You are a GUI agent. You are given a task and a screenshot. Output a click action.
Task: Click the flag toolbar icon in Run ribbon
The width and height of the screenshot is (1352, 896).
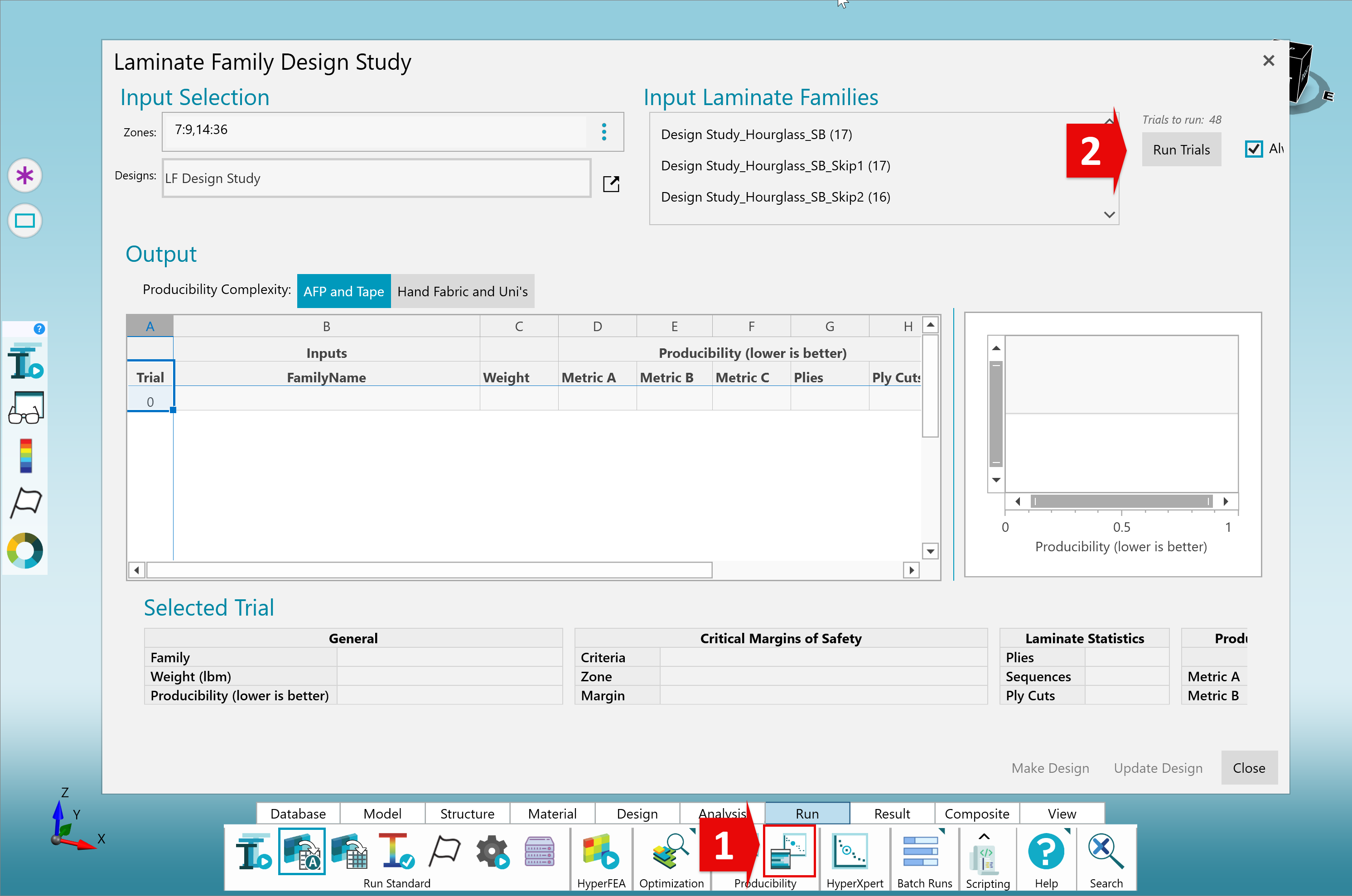tap(444, 852)
